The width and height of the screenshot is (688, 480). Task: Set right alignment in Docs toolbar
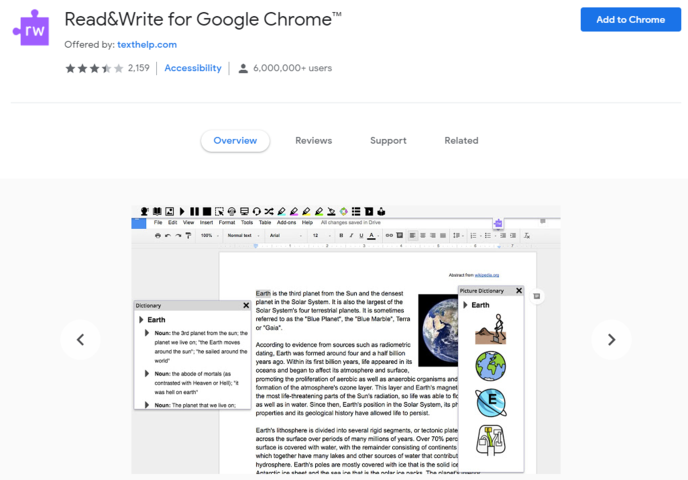433,236
